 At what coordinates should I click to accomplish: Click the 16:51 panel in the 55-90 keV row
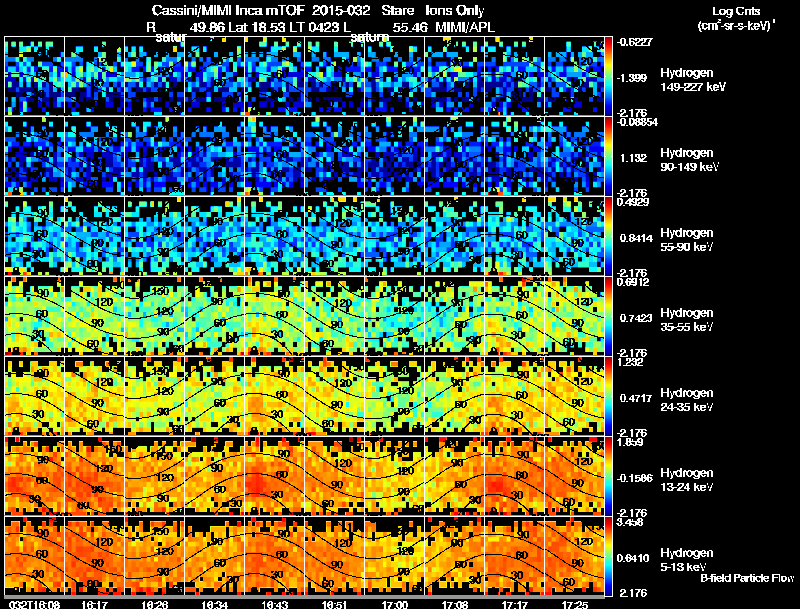[335, 236]
